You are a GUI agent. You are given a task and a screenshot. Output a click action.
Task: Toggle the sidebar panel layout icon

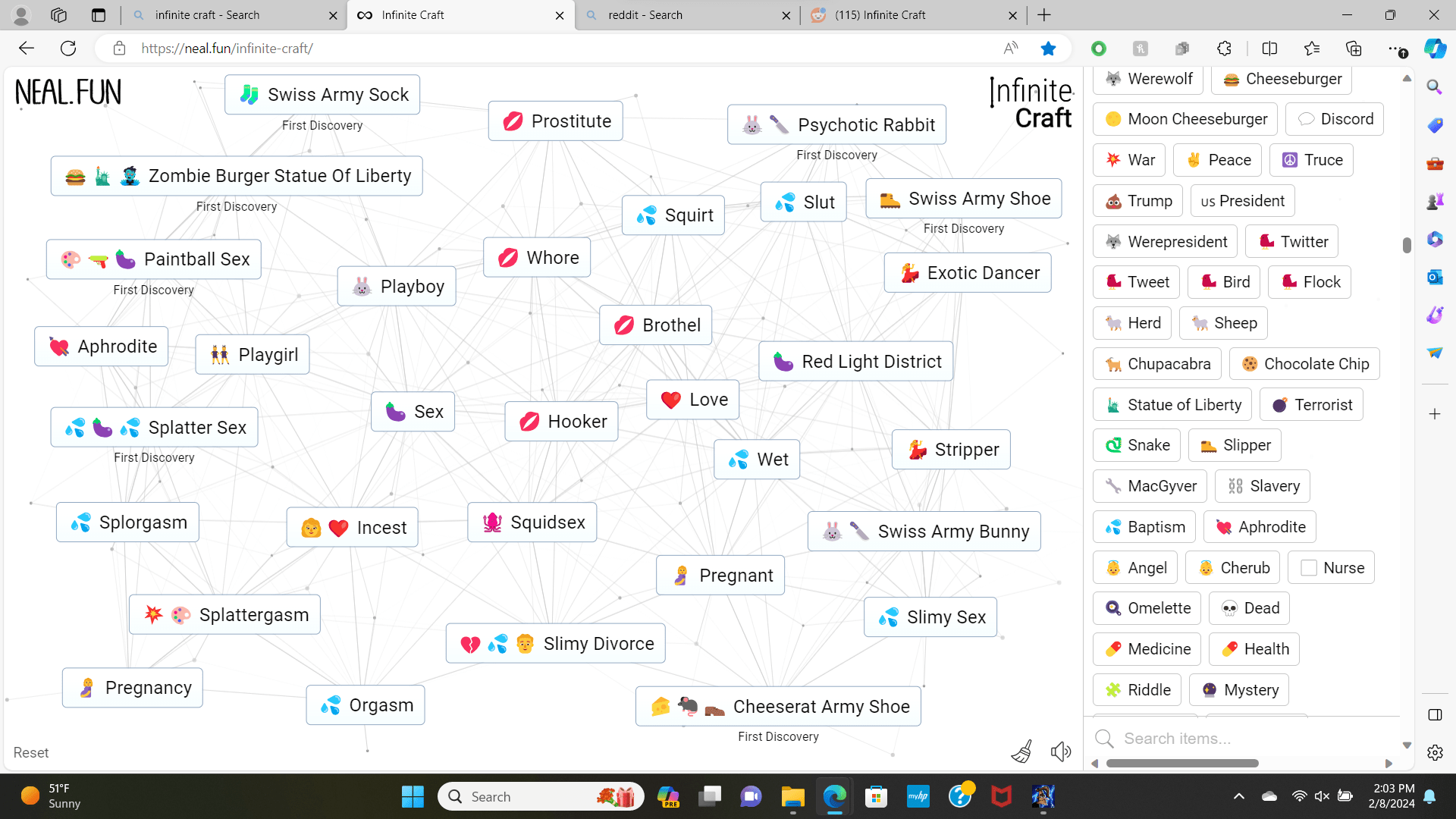pyautogui.click(x=1435, y=714)
